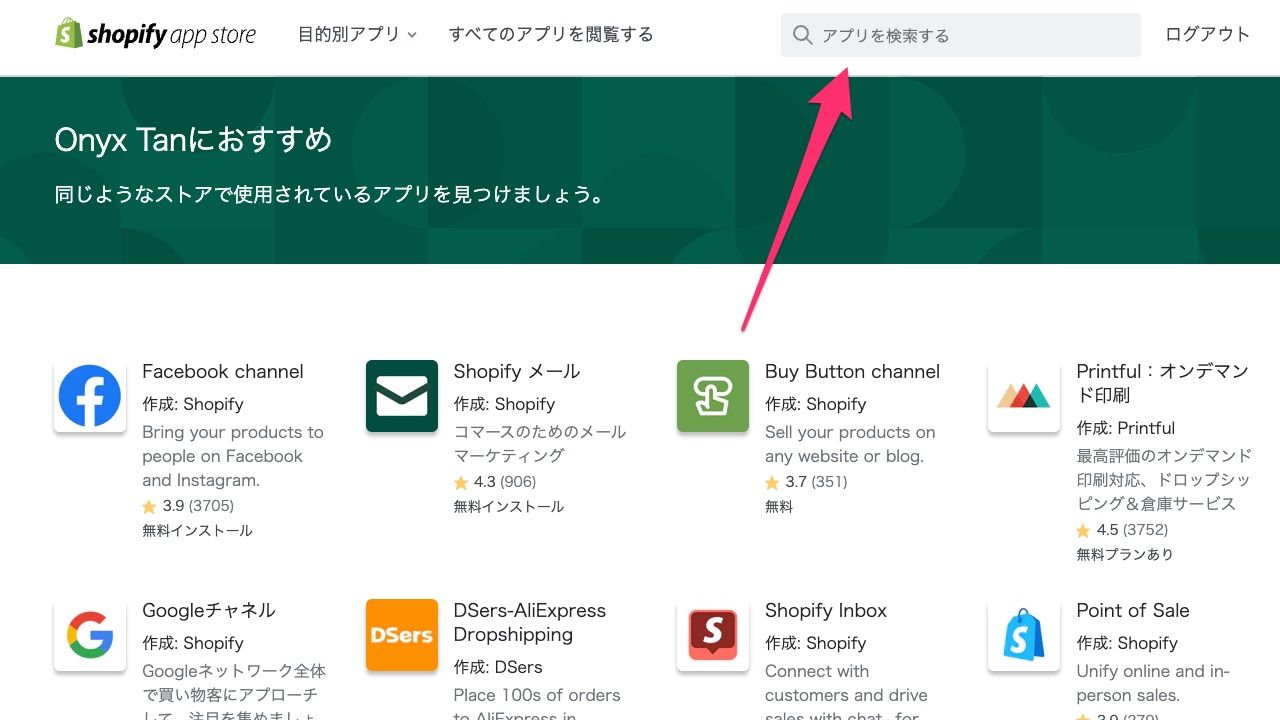Click 同じようなストアで使用されている subtitle text

[330, 195]
